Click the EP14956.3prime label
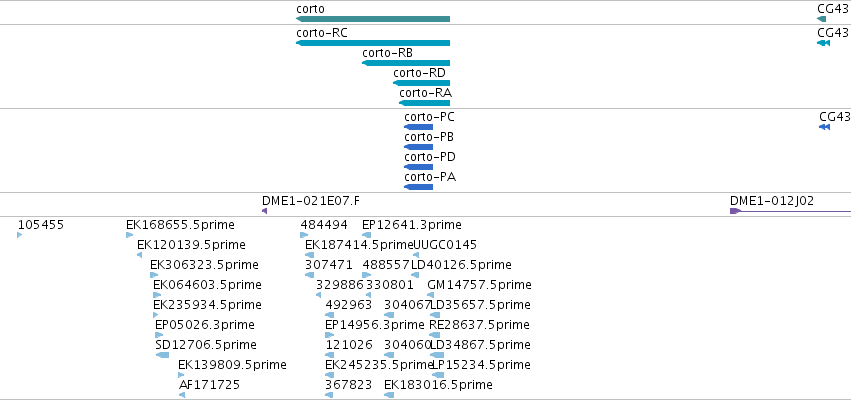Viewport: 851px width, 400px height. coord(375,325)
